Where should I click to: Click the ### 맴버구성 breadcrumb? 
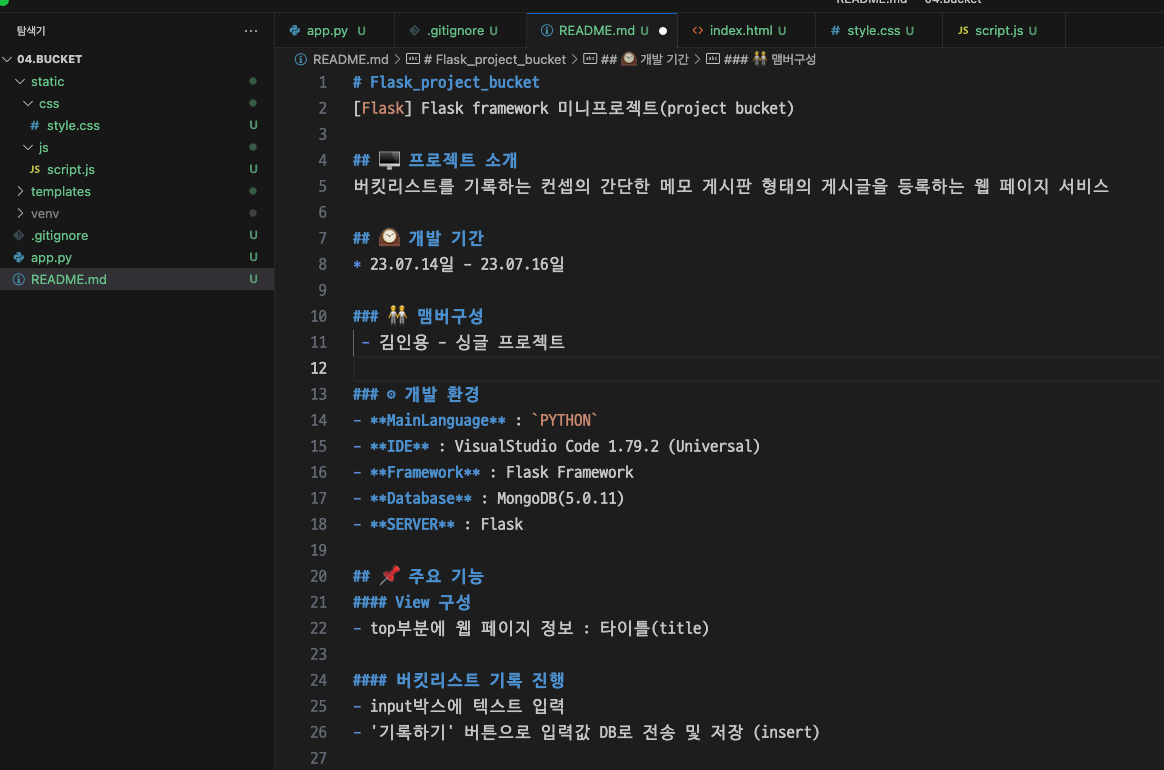point(769,59)
